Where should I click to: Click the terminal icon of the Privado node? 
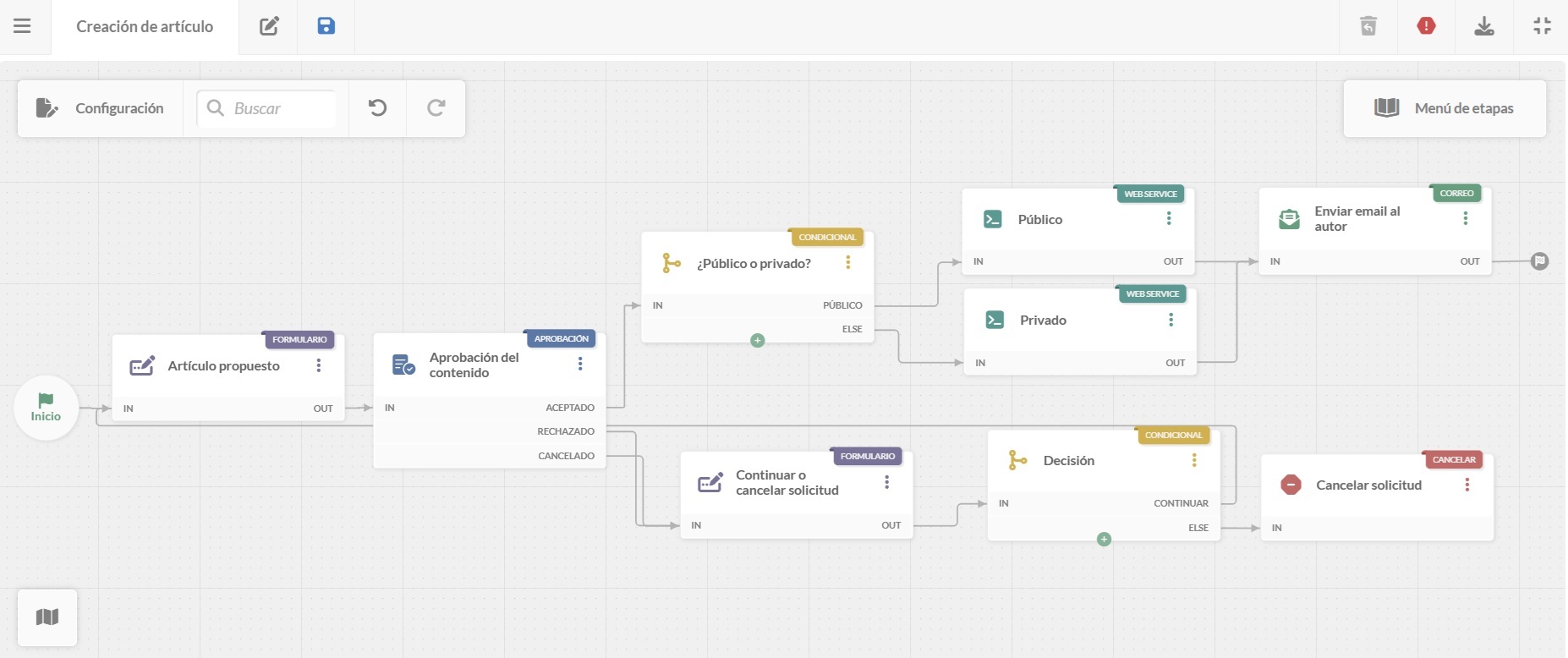(x=995, y=320)
